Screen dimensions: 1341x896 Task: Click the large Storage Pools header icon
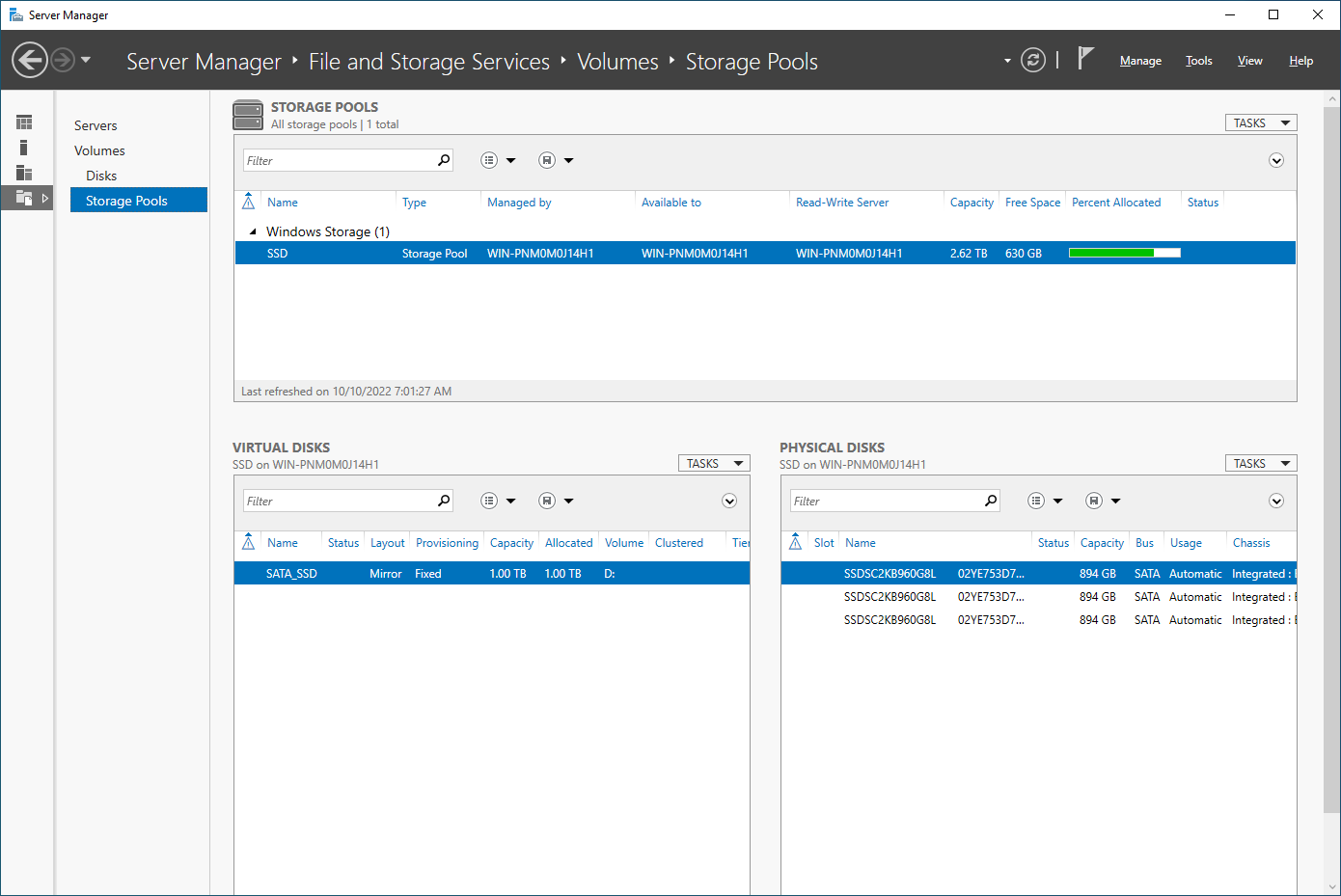pos(248,115)
